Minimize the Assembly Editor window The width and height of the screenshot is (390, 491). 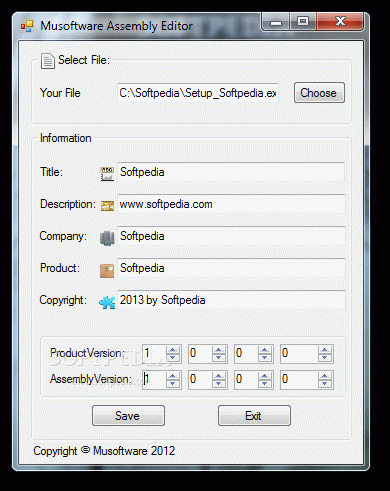coord(276,22)
